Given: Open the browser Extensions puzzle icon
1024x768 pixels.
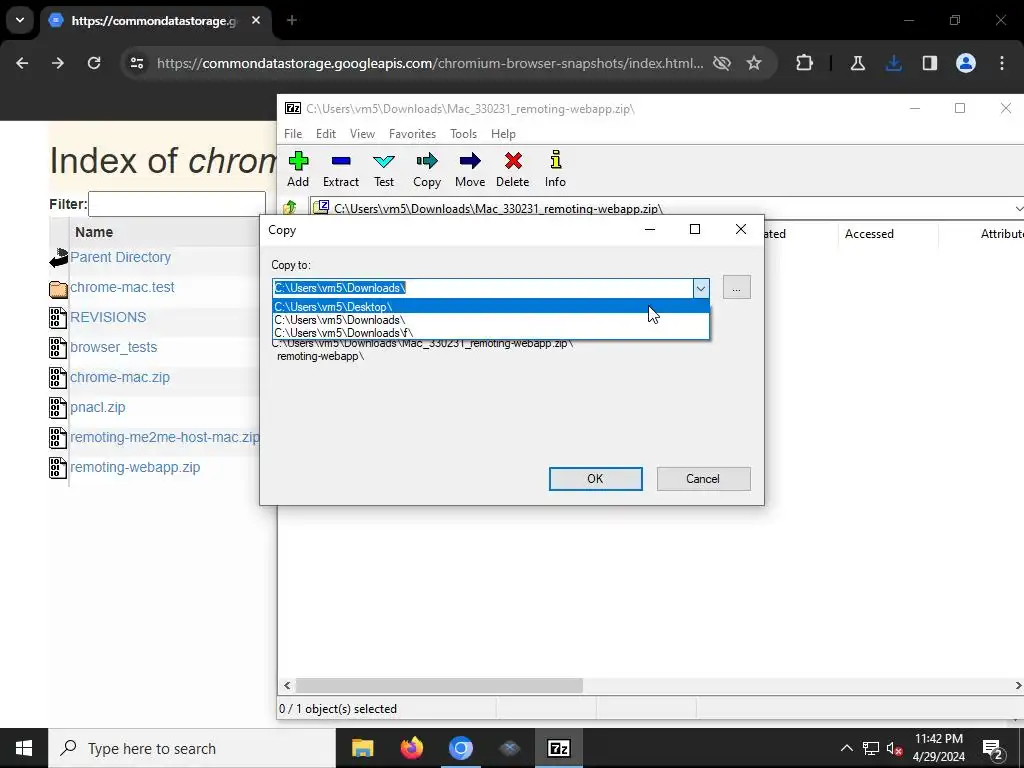Looking at the screenshot, I should click(x=805, y=63).
